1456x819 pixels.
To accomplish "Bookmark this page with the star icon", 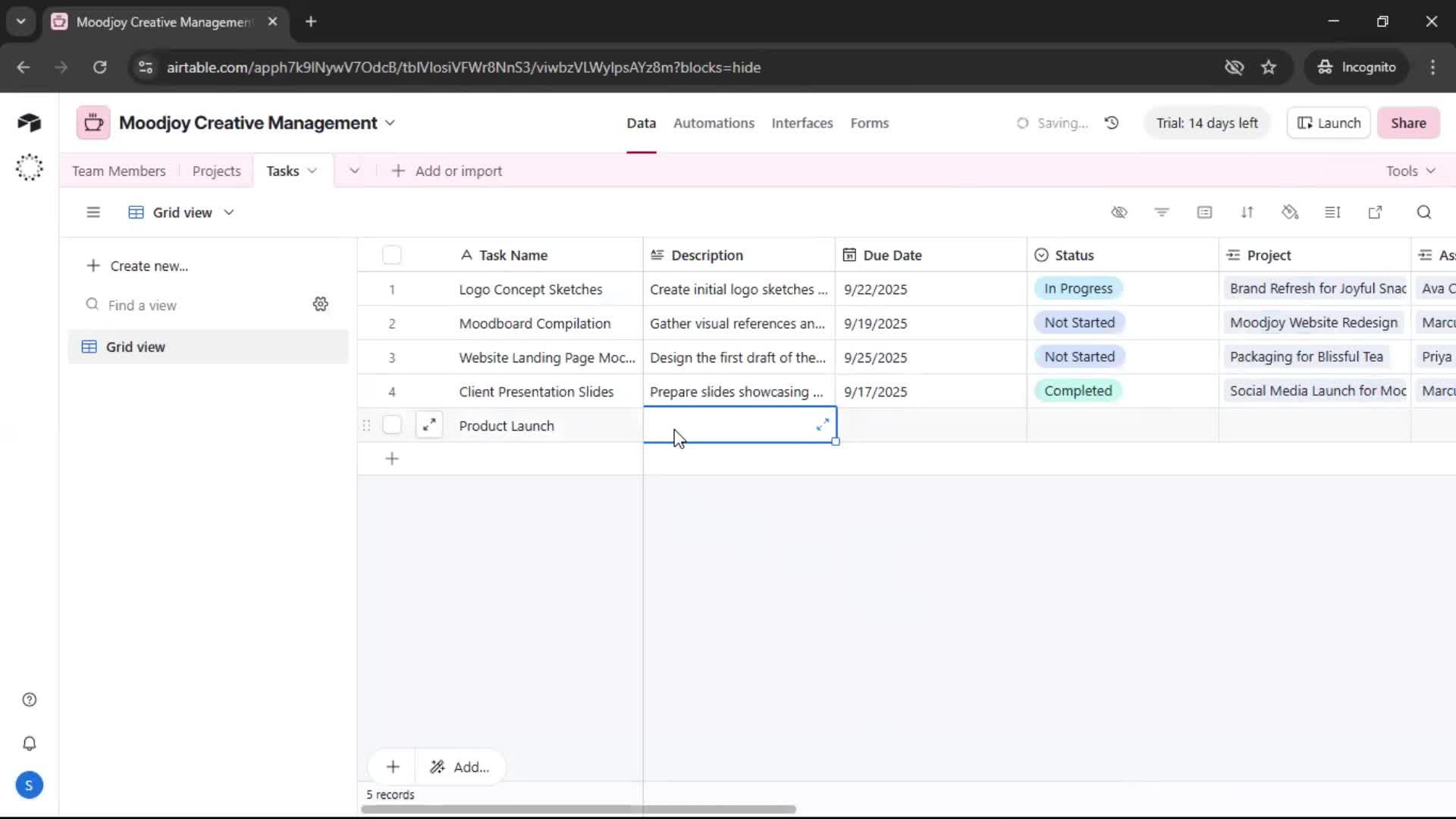I will [x=1269, y=67].
